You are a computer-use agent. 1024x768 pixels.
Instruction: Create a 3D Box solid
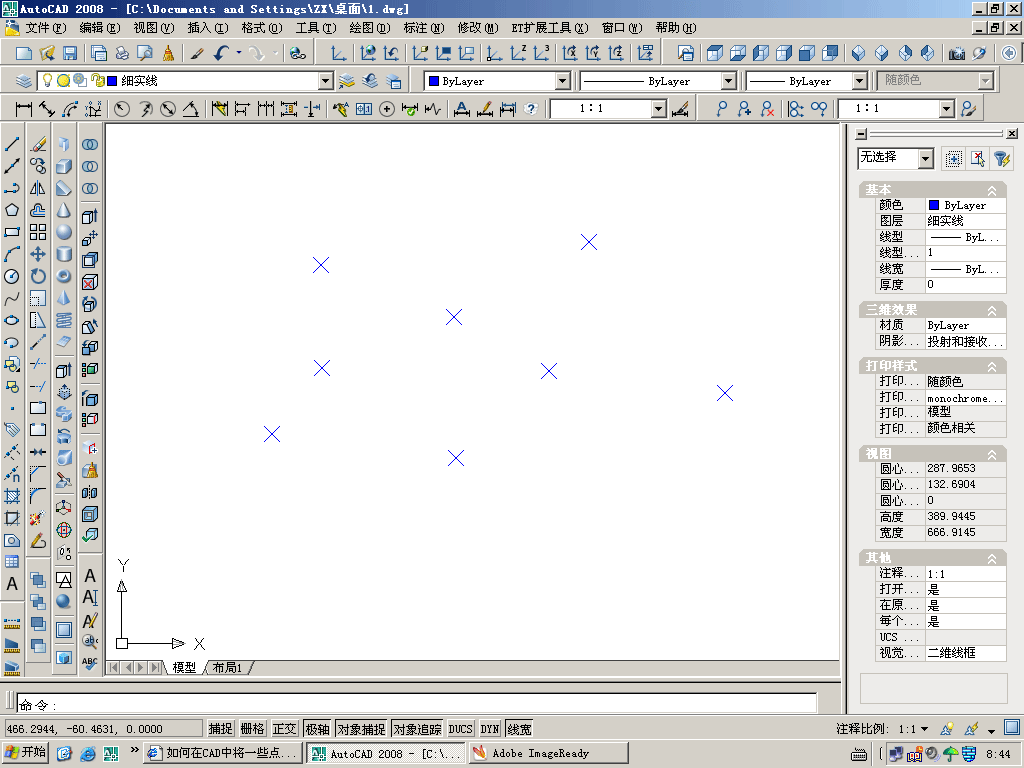[x=63, y=166]
